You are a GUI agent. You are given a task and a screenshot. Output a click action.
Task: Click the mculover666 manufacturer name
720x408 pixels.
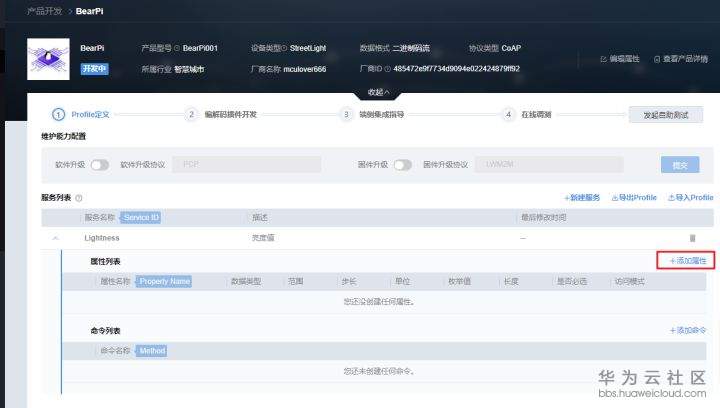[x=304, y=69]
